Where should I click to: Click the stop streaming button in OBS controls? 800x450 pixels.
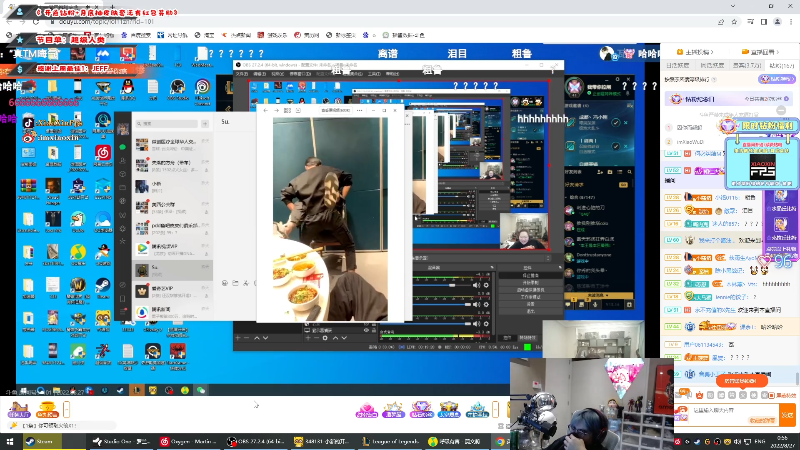coord(531,276)
